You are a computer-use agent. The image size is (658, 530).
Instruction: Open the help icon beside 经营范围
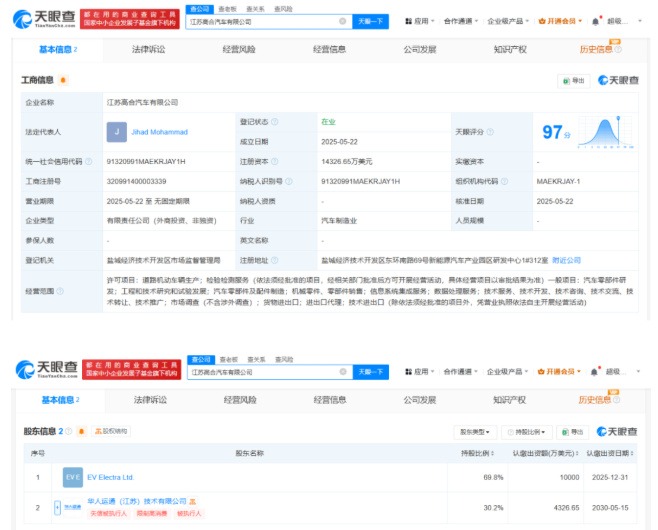point(60,291)
